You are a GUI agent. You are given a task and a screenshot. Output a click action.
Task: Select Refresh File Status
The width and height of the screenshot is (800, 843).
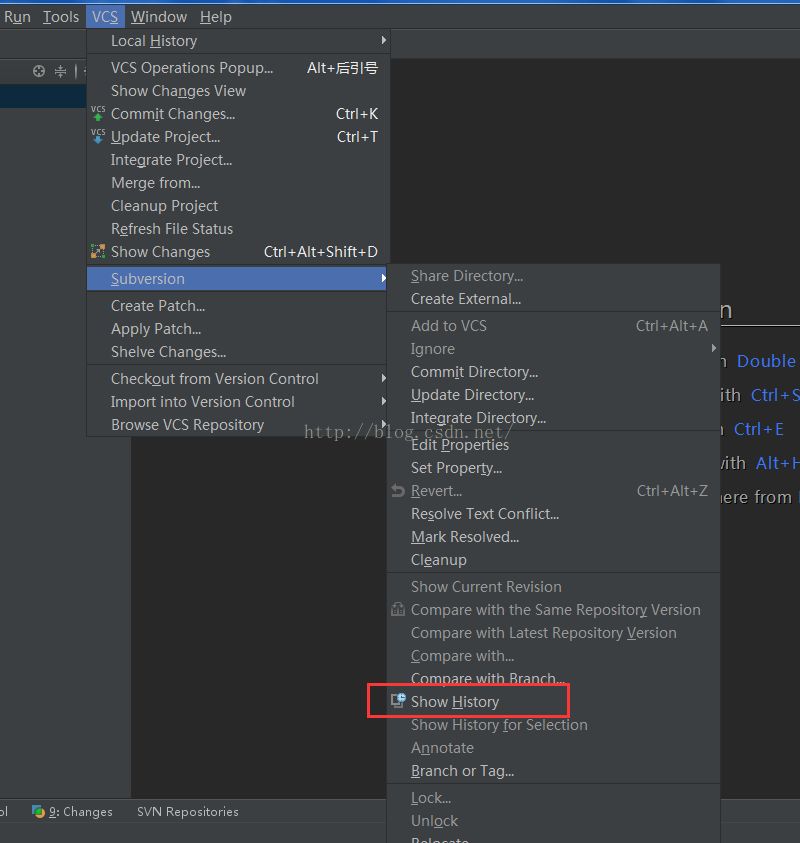237,228
